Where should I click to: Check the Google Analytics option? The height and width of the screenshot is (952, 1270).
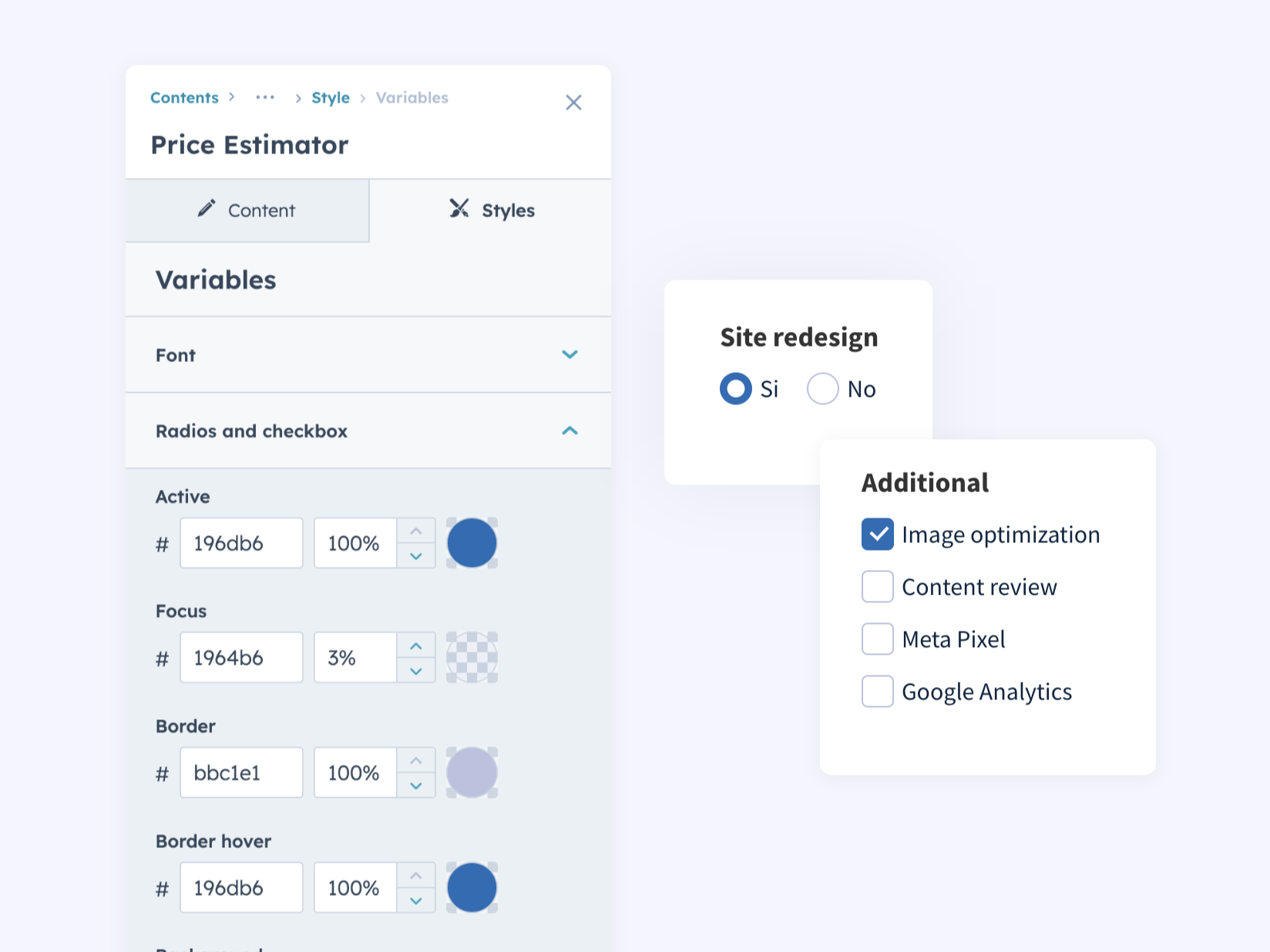tap(877, 691)
